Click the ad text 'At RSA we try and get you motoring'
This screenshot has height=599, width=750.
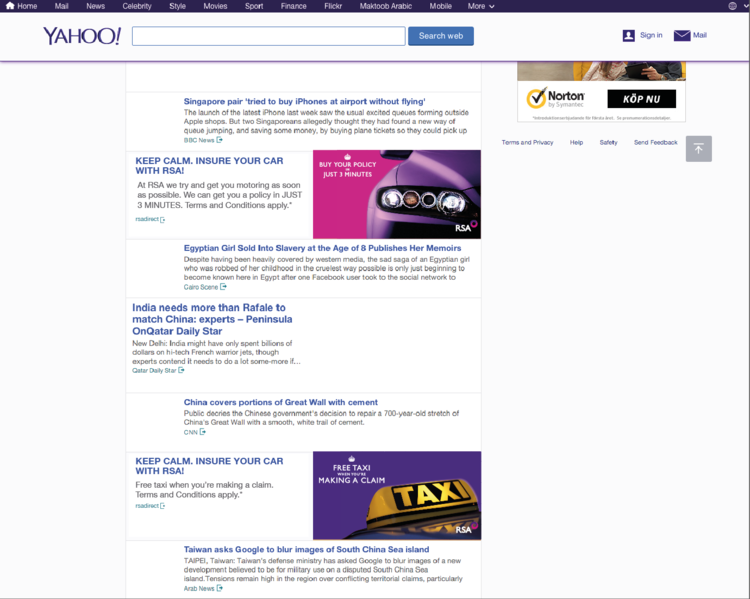[220, 195]
